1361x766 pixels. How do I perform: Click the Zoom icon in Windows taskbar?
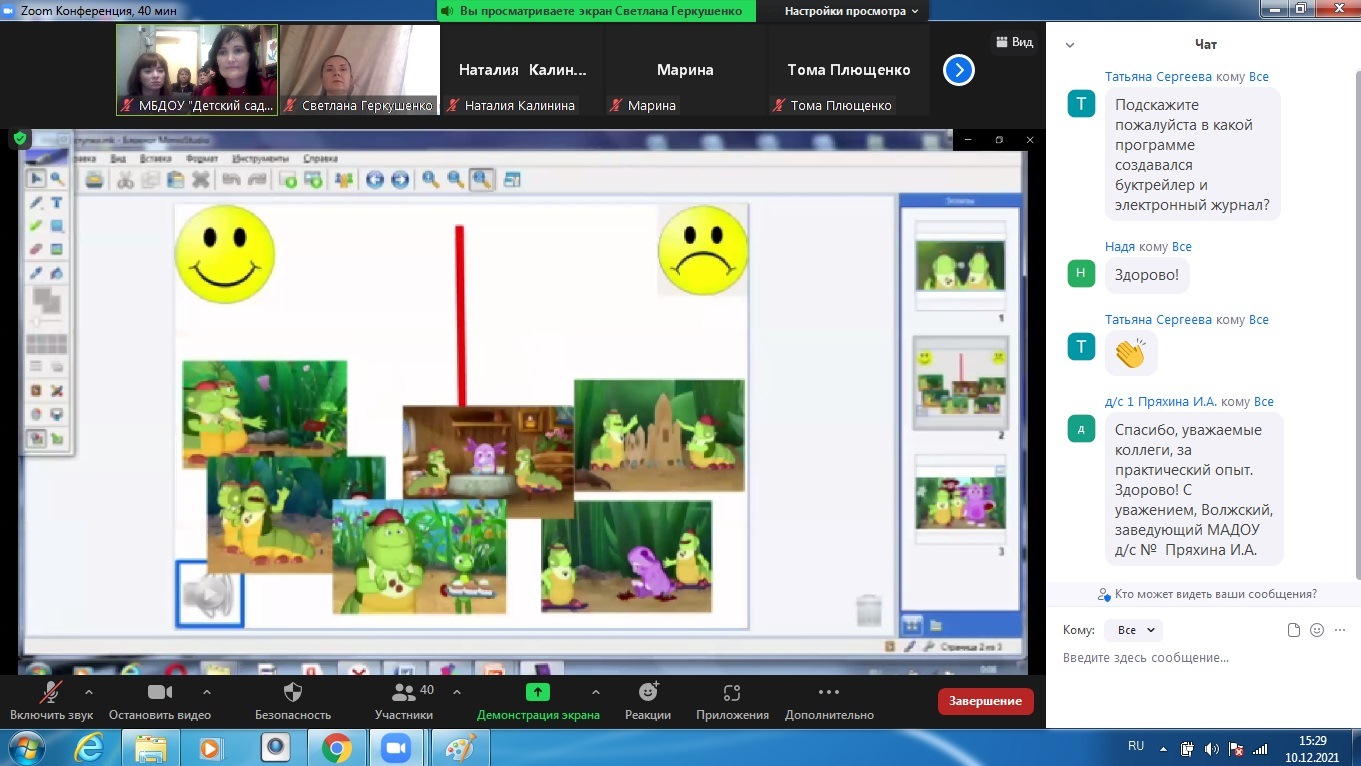coord(397,747)
